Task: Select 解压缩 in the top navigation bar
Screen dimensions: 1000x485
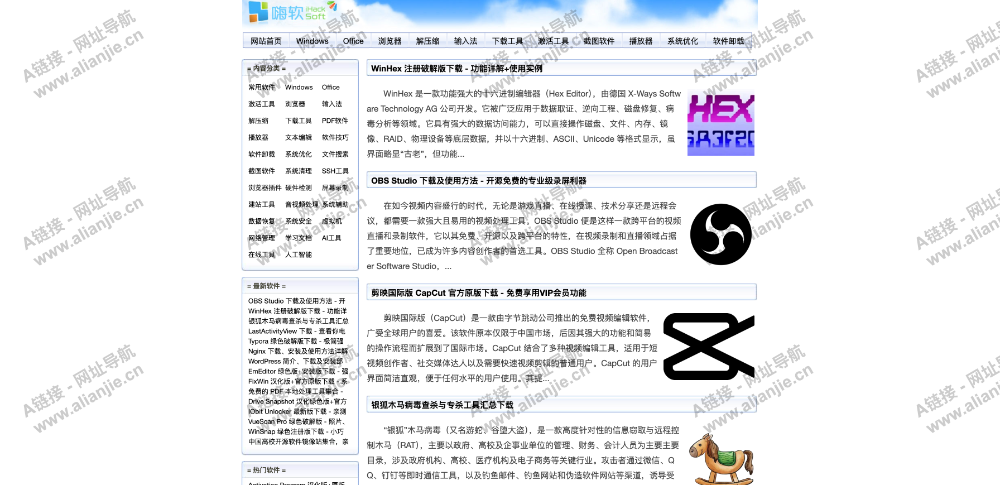Action: 427,41
